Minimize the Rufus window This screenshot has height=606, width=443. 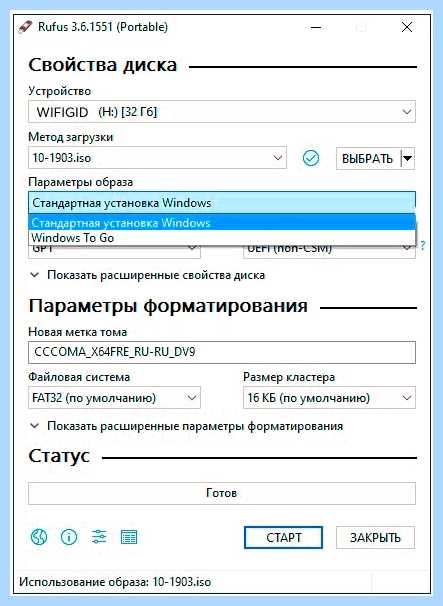coord(316,27)
